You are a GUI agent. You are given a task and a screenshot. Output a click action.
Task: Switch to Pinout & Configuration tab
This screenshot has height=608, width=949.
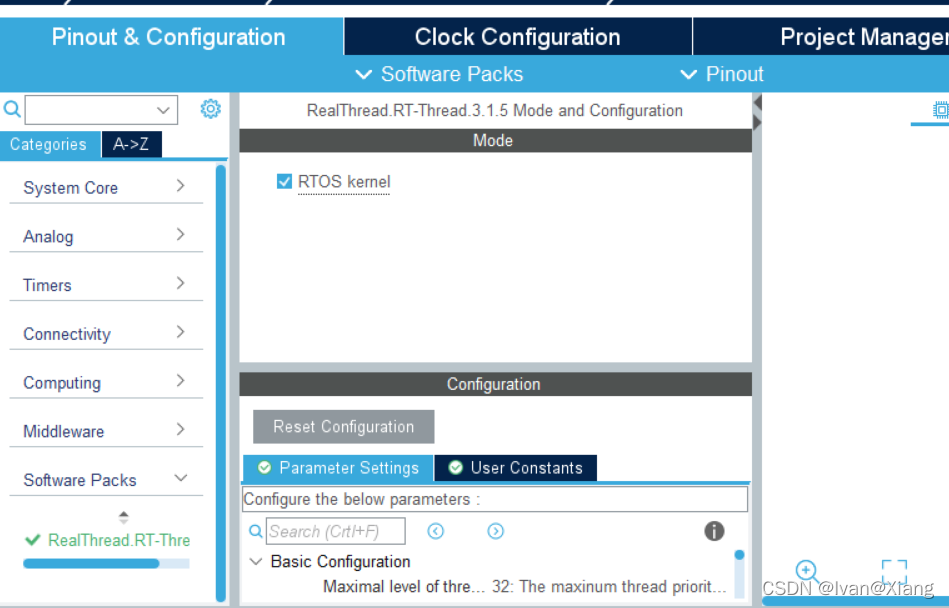[x=169, y=37]
